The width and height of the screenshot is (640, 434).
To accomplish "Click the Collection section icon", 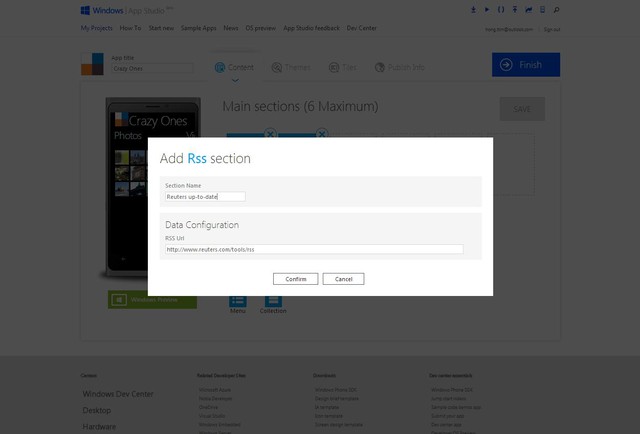I will 273,302.
